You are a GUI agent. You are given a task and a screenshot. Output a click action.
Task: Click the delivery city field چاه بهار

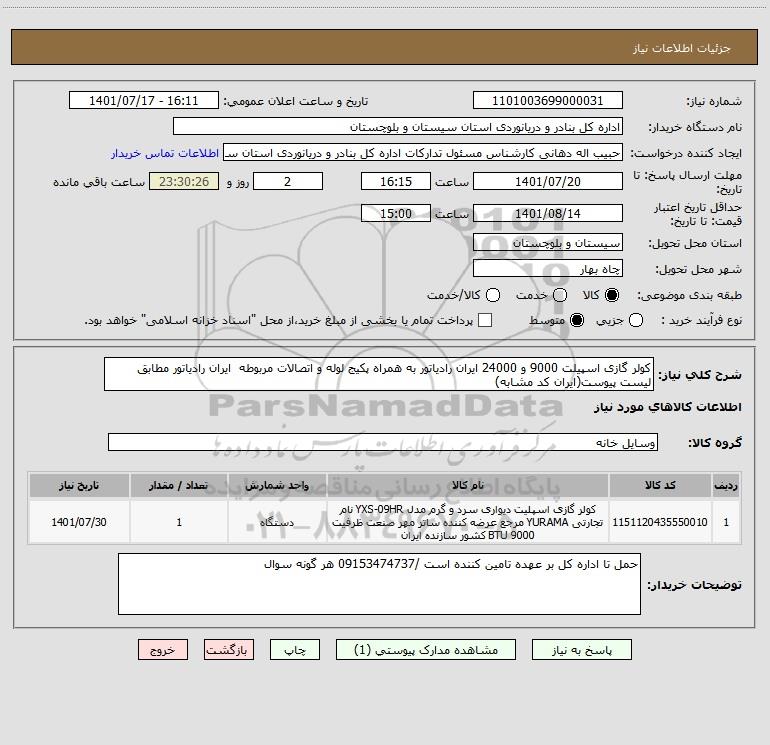[x=548, y=268]
